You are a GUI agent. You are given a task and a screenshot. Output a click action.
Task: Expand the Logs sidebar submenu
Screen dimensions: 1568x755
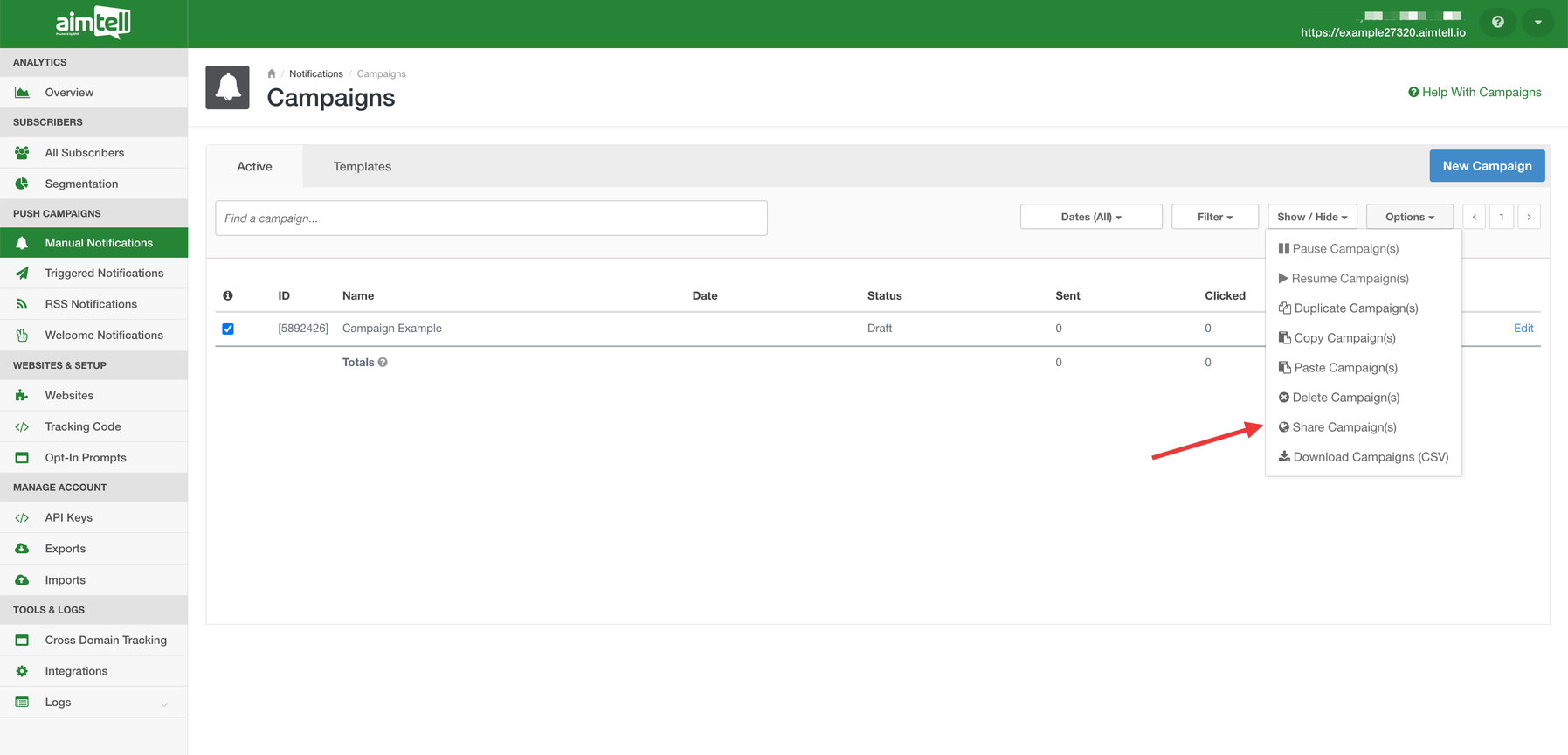click(x=163, y=703)
